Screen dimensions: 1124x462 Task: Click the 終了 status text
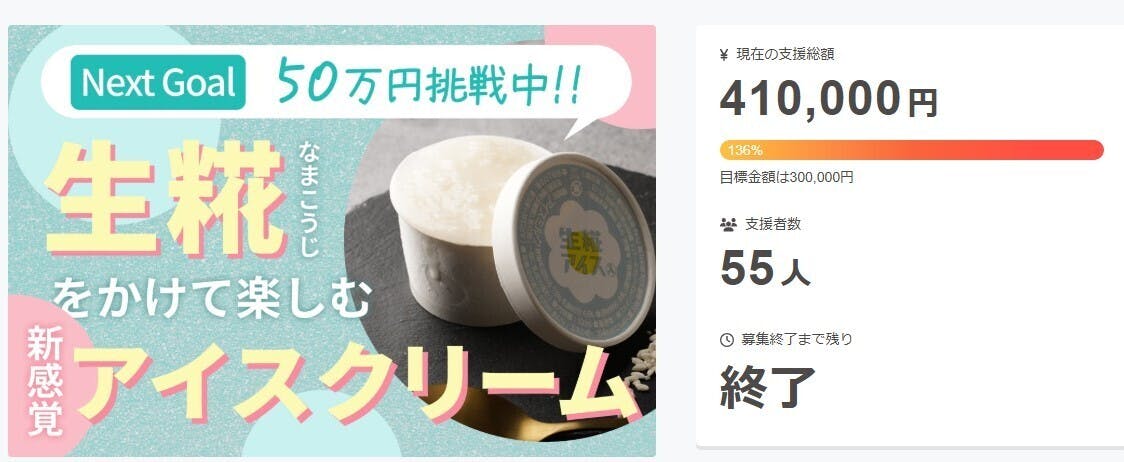768,386
